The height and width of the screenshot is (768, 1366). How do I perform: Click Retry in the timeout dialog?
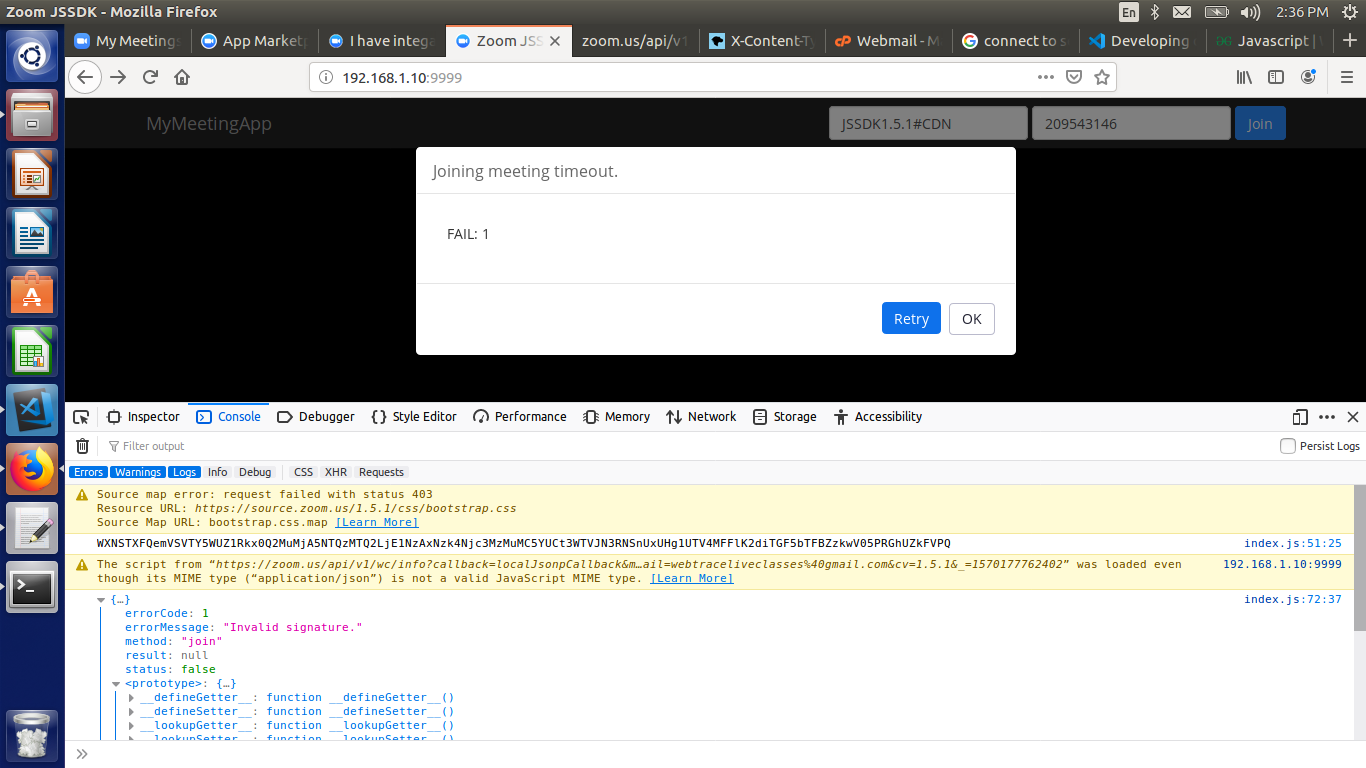pyautogui.click(x=911, y=319)
